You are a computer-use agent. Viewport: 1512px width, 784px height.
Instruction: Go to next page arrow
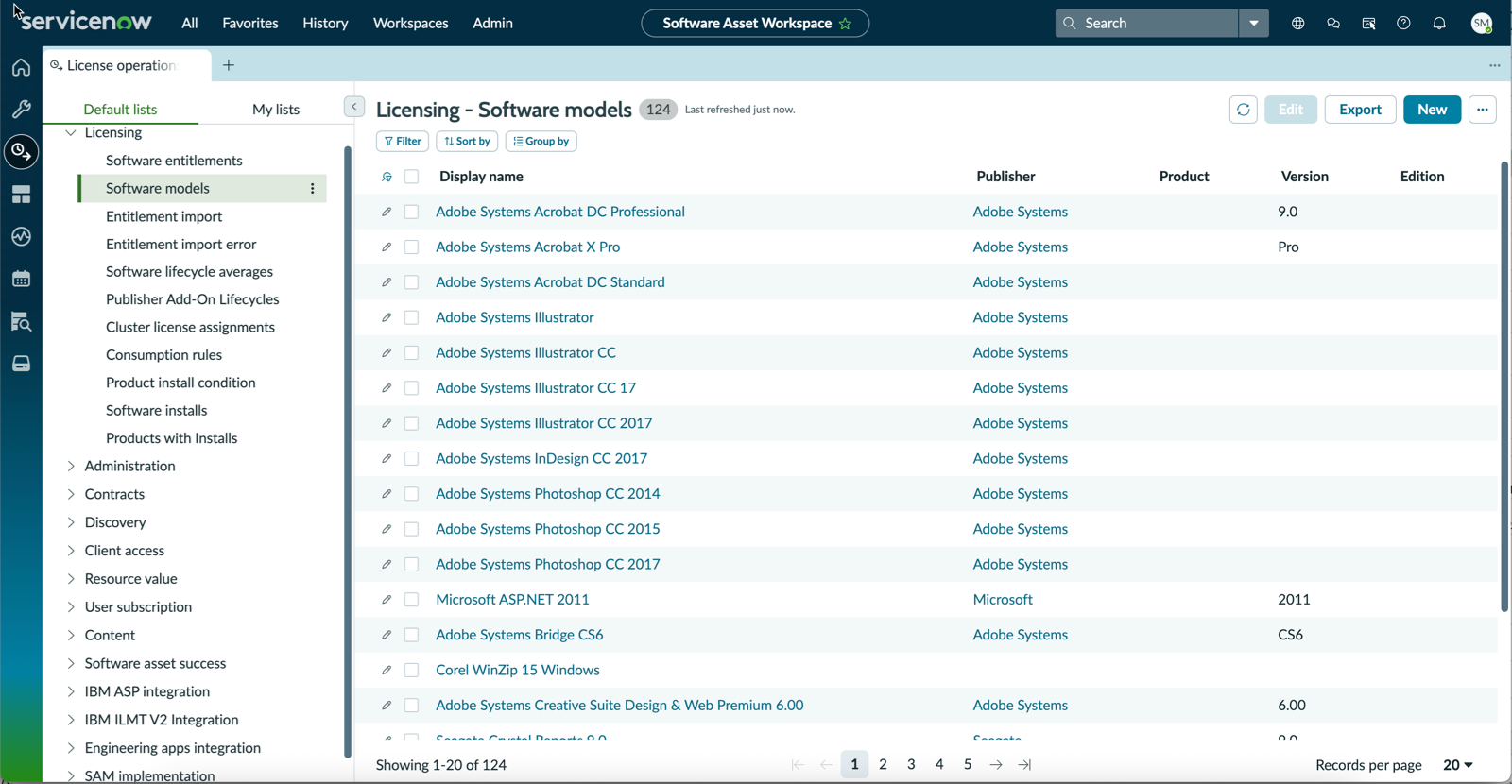(x=996, y=764)
